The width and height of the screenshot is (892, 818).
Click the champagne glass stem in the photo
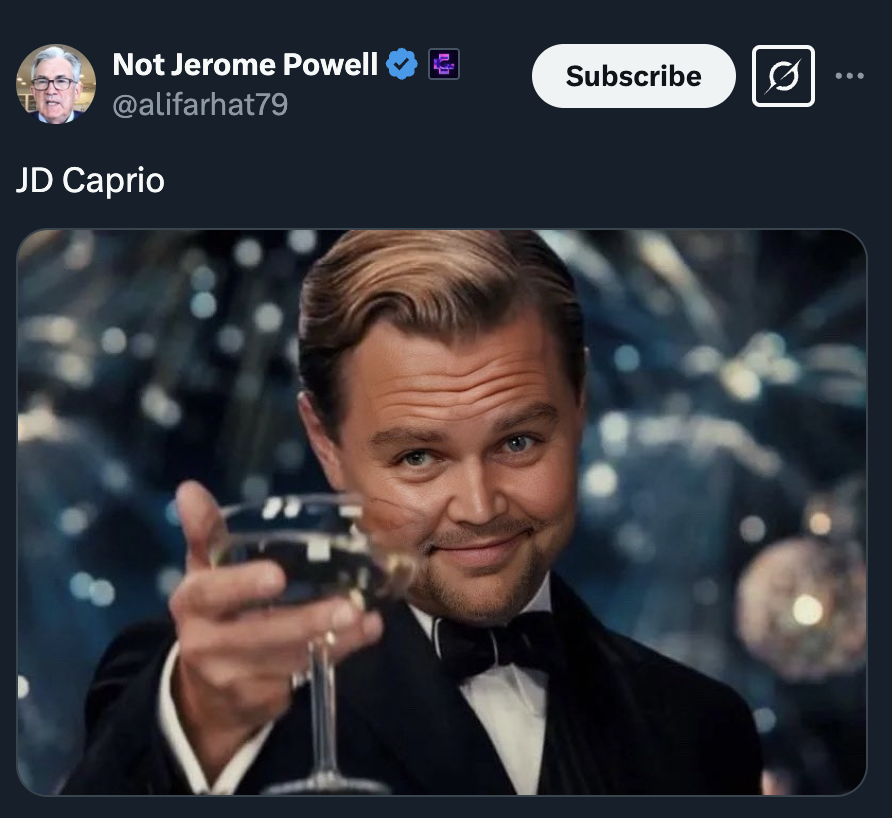click(322, 700)
